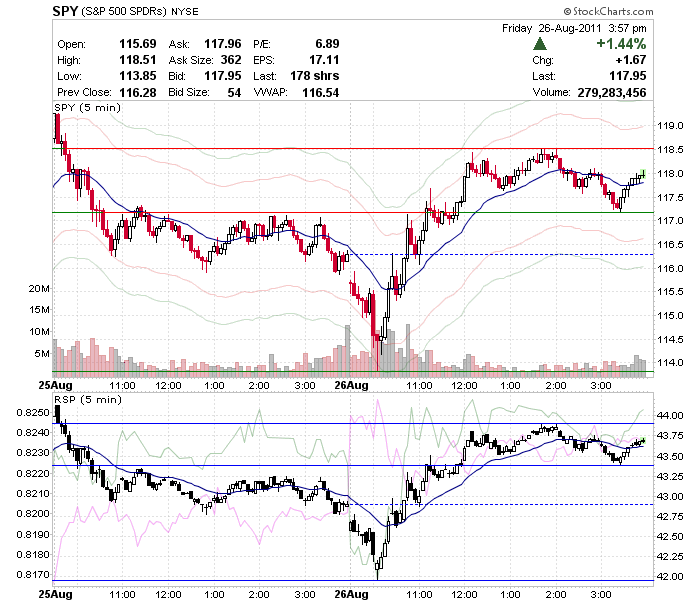Click the Volume value 279,283,456
This screenshot has width=700, height=603.
(x=612, y=92)
